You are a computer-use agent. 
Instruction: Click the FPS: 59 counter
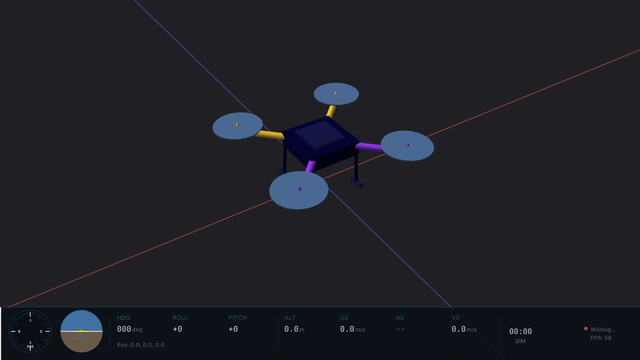[x=601, y=338]
